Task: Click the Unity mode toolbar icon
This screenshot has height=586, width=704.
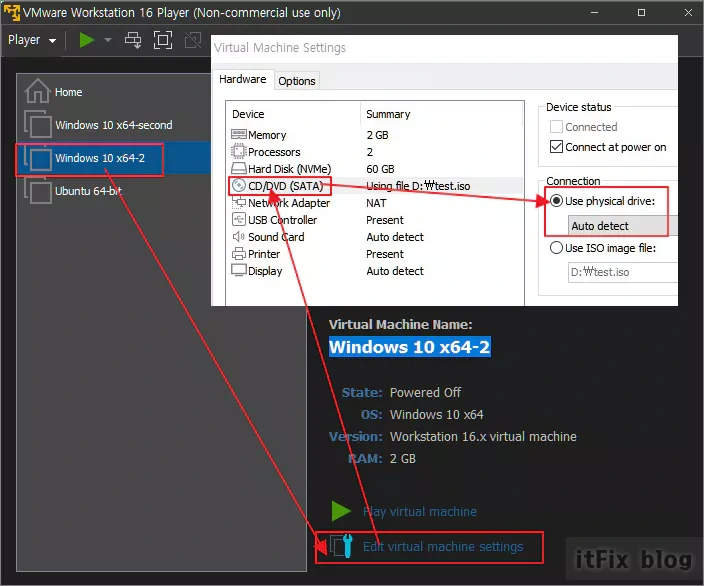Action: (x=193, y=40)
